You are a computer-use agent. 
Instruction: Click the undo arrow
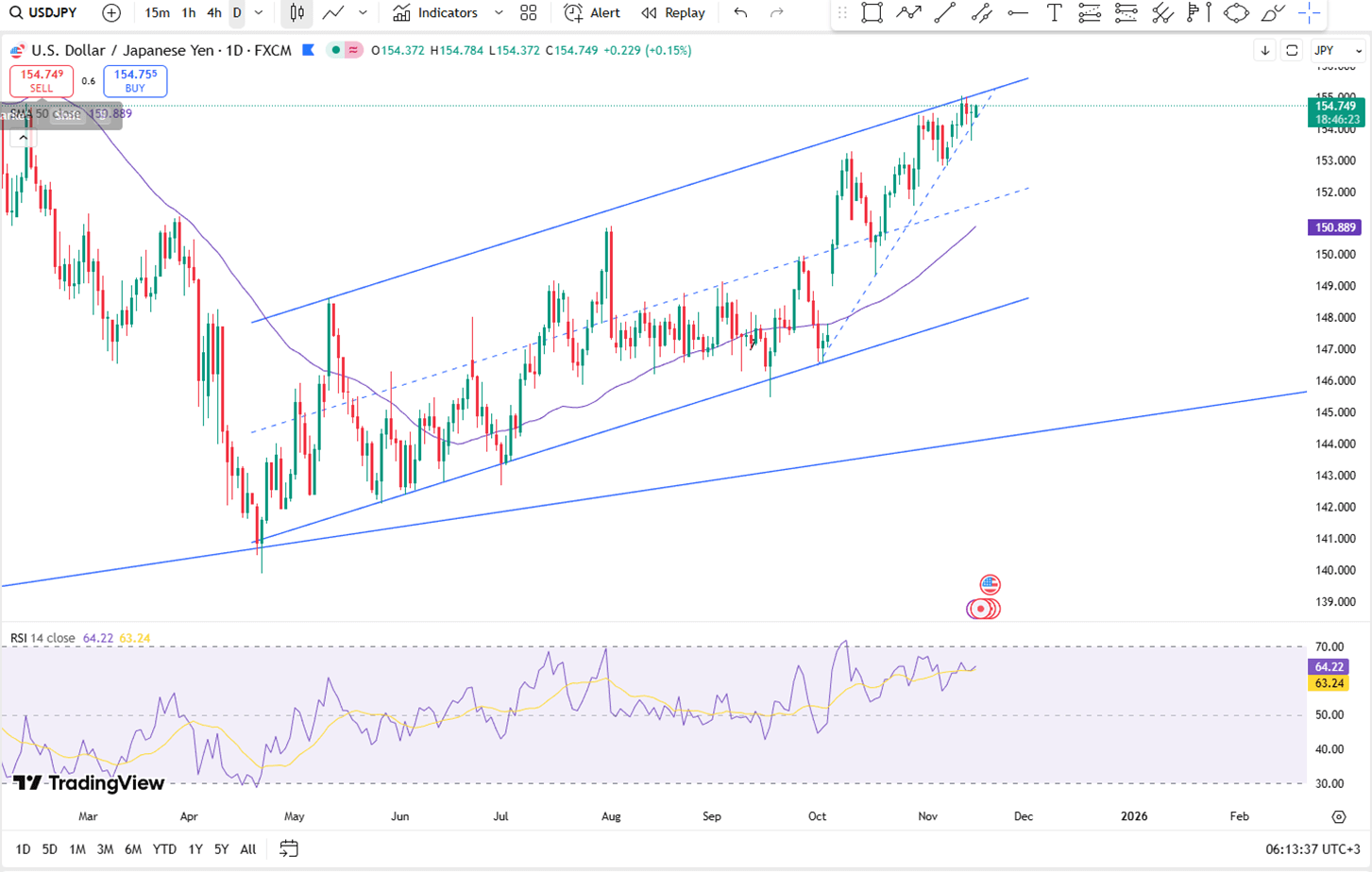(740, 13)
